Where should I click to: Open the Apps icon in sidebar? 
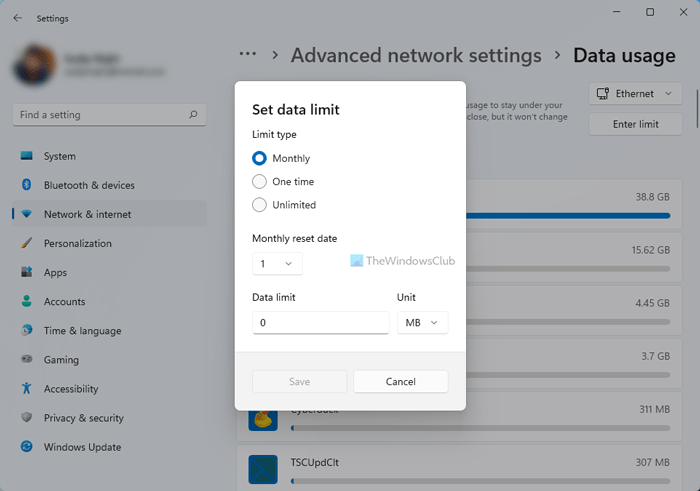(26, 272)
